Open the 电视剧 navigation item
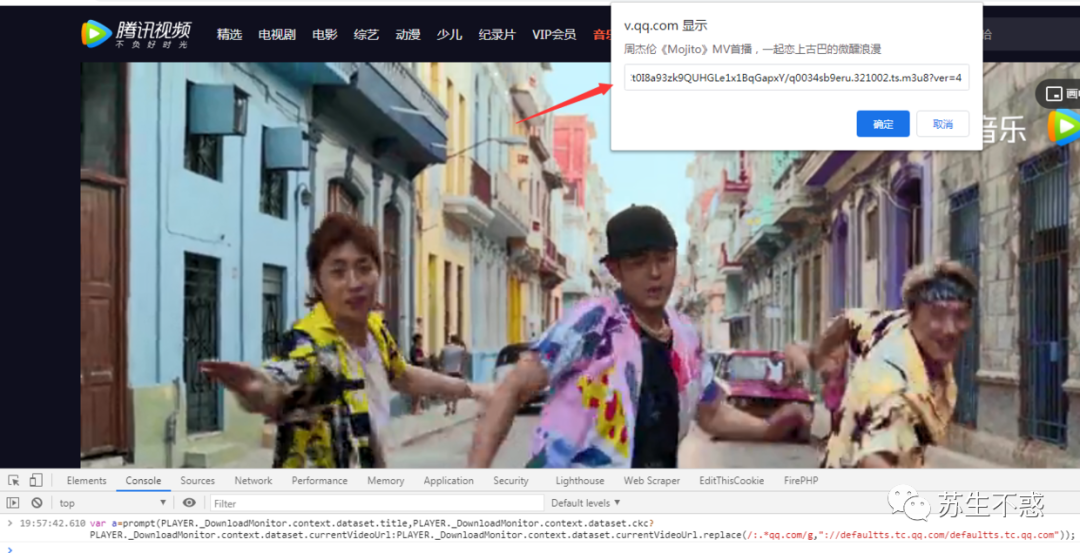 tap(277, 34)
